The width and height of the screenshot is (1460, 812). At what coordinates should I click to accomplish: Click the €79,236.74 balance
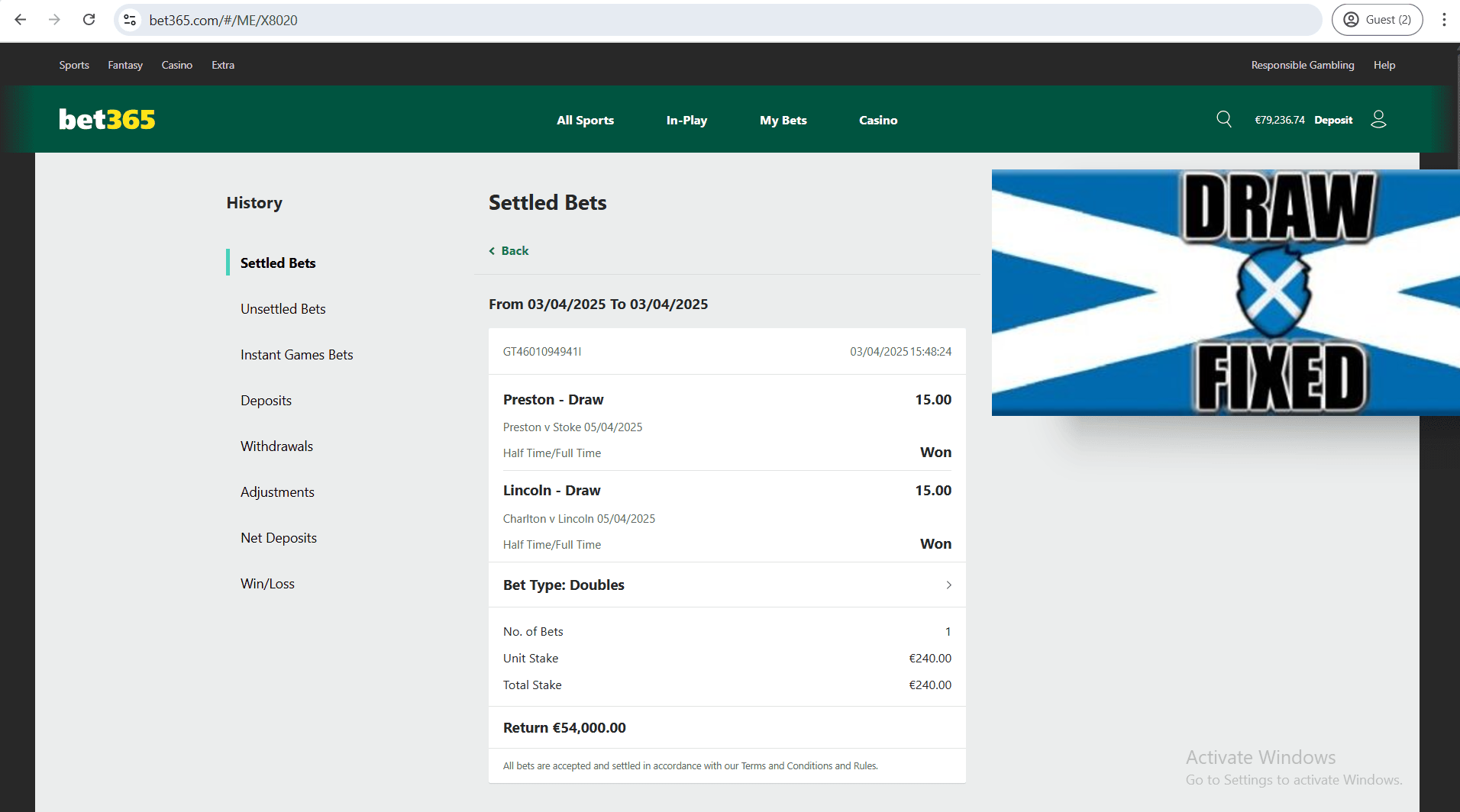[x=1280, y=120]
